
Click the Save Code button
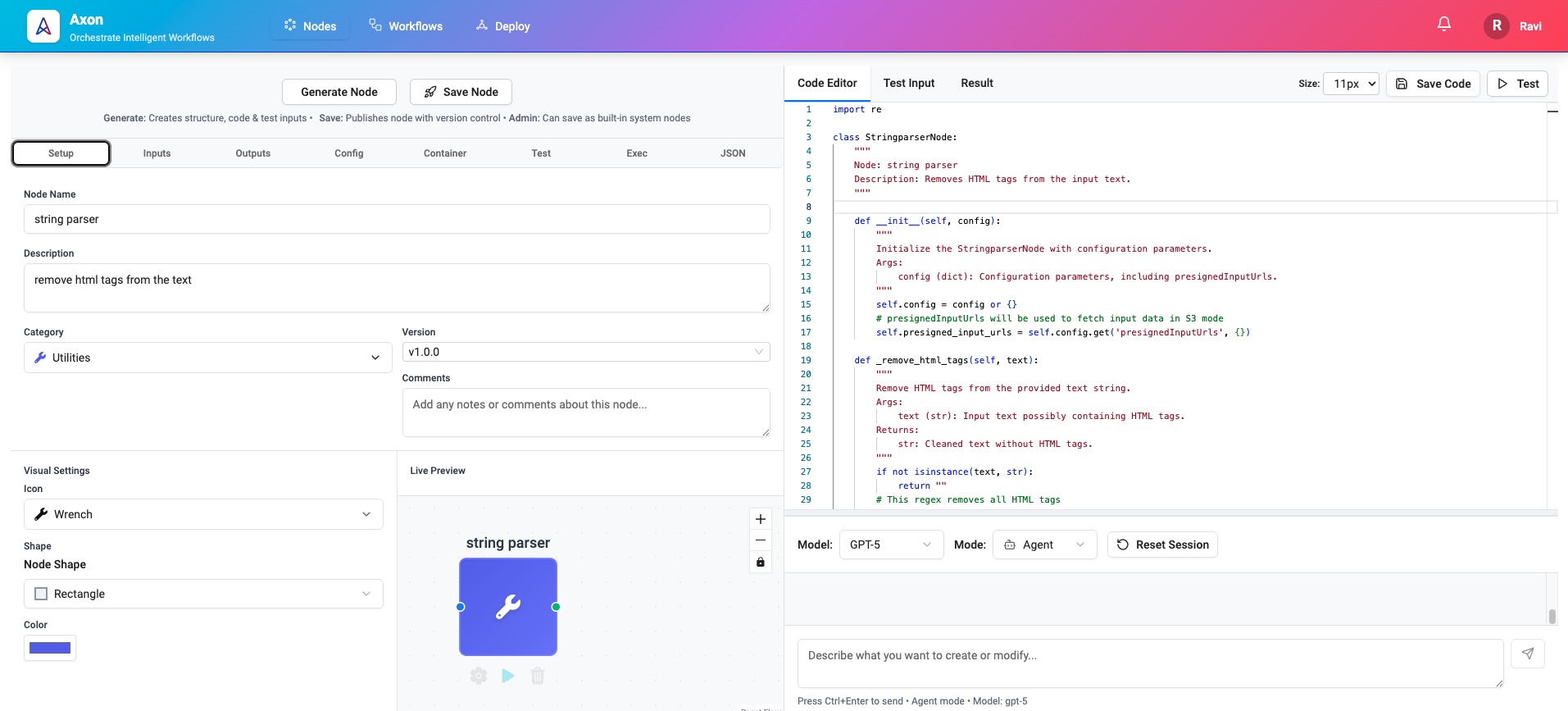point(1434,84)
